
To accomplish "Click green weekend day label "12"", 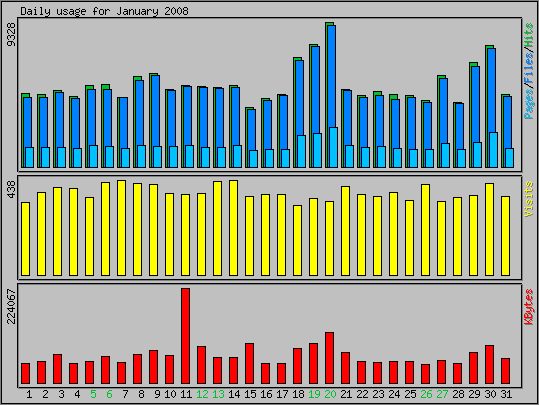I will click(202, 394).
